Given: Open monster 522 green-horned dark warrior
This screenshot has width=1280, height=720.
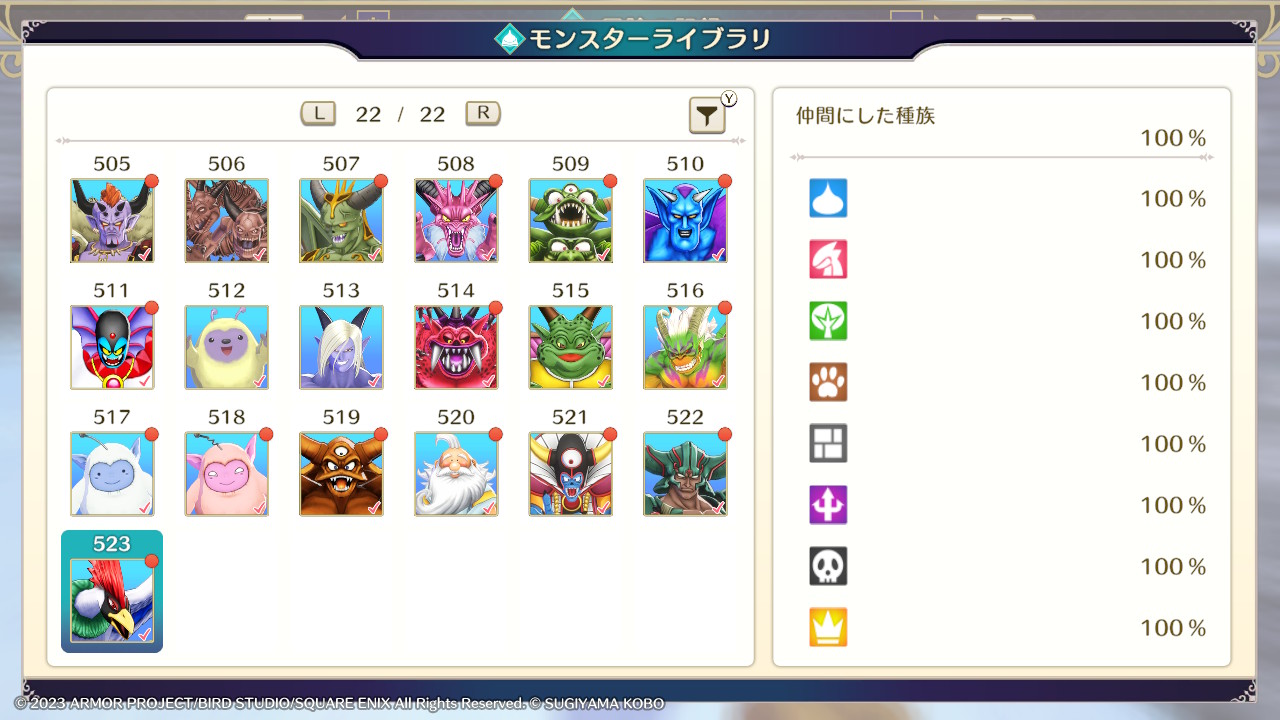Looking at the screenshot, I should (x=685, y=474).
